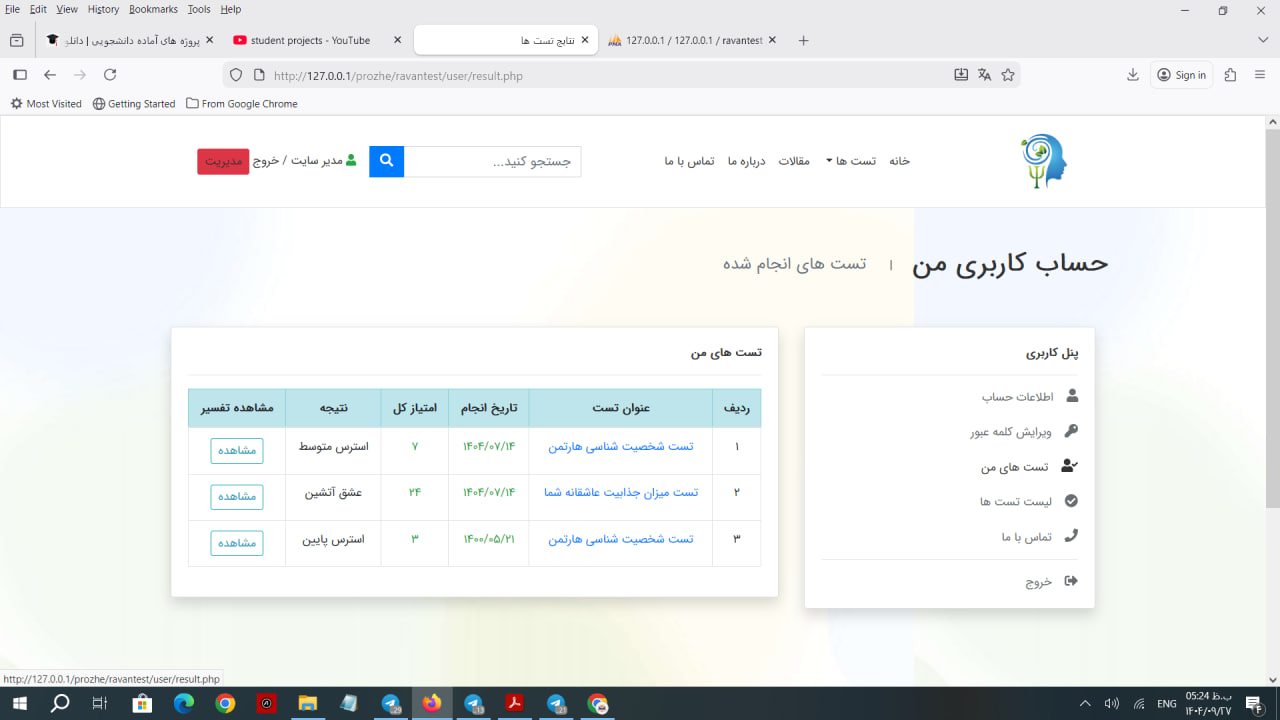The image size is (1280, 720).
Task: Click the Firefox bookmark star icon
Action: click(x=1008, y=75)
